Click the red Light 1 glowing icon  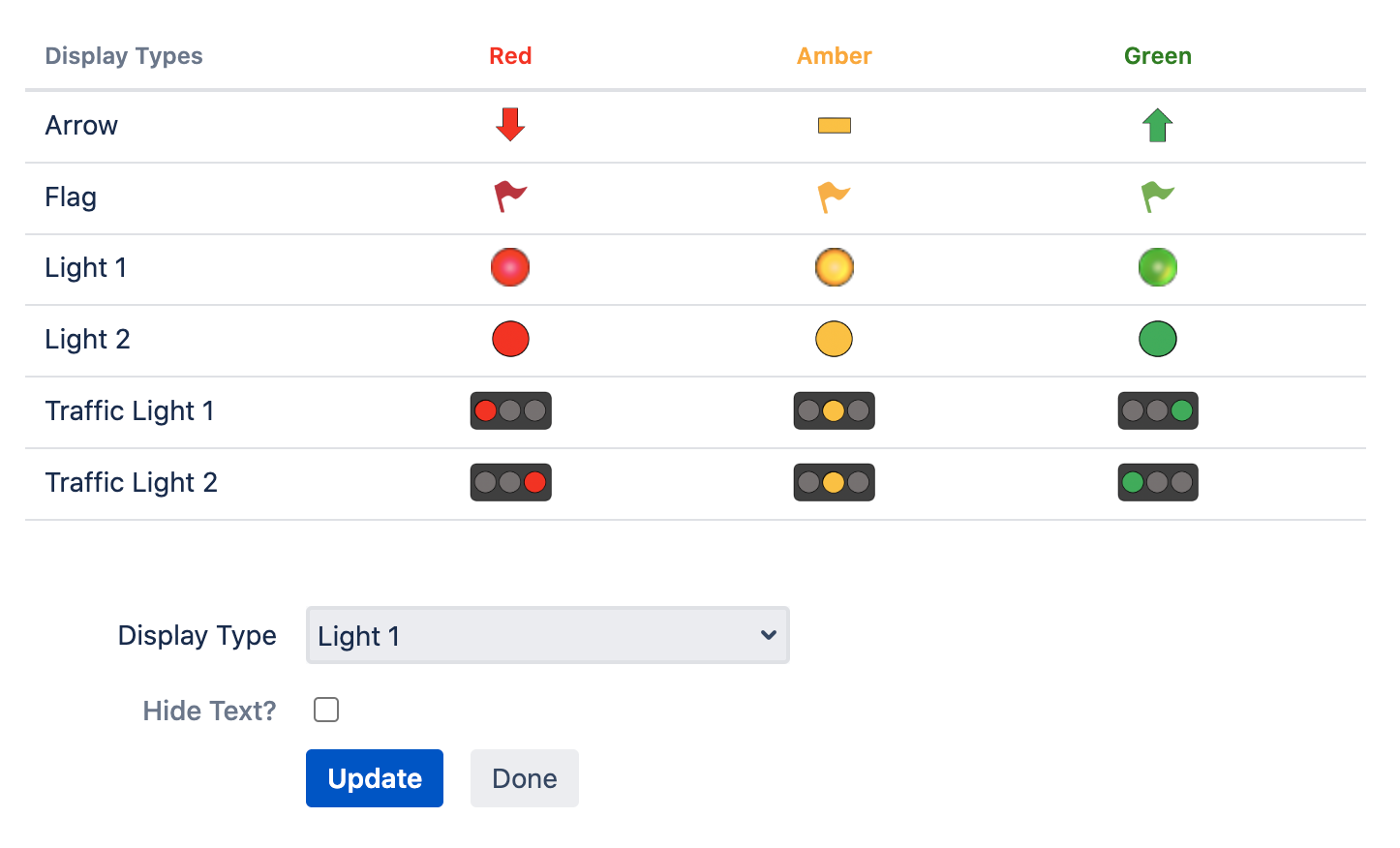pos(510,267)
